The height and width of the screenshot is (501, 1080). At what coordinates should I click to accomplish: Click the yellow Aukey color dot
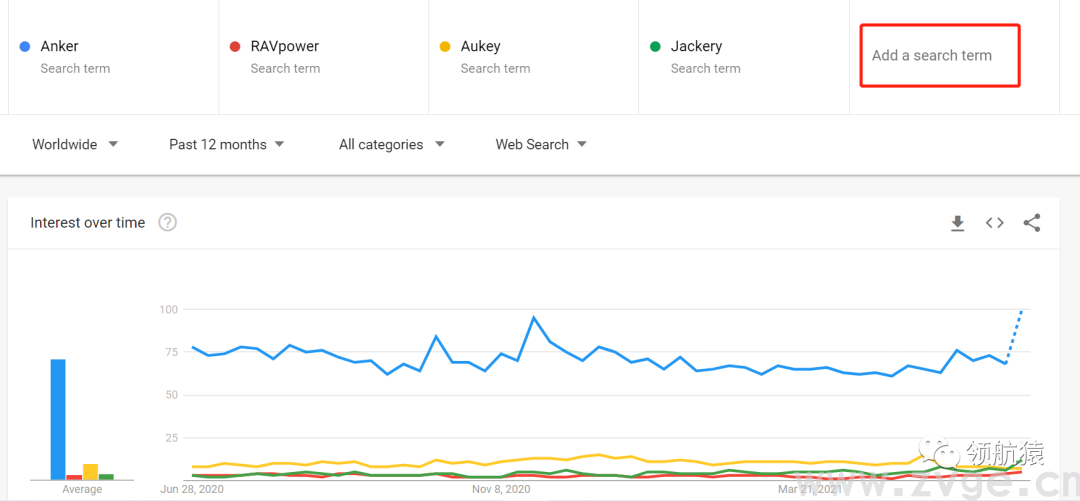[x=445, y=47]
